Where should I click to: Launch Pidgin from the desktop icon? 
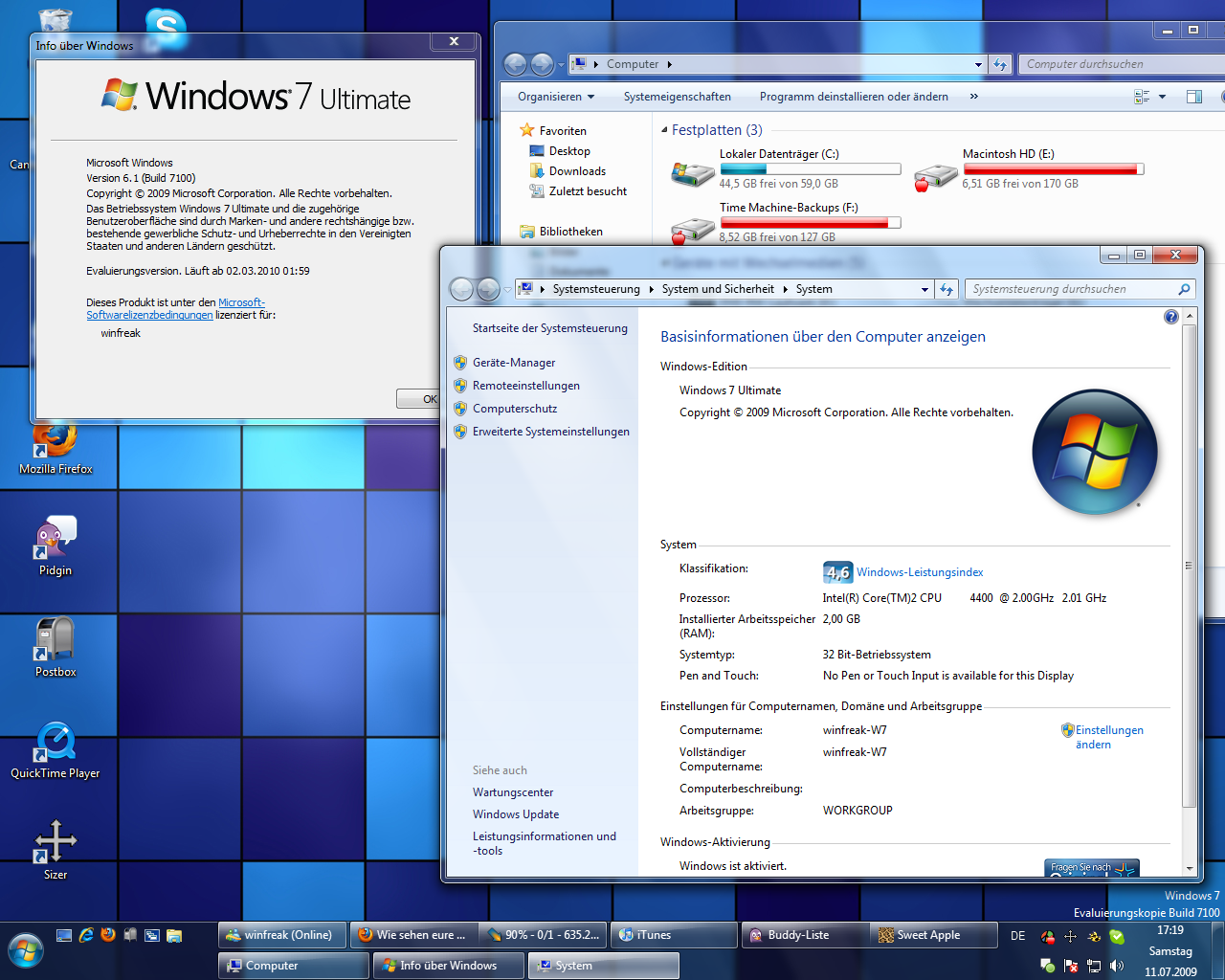point(56,541)
